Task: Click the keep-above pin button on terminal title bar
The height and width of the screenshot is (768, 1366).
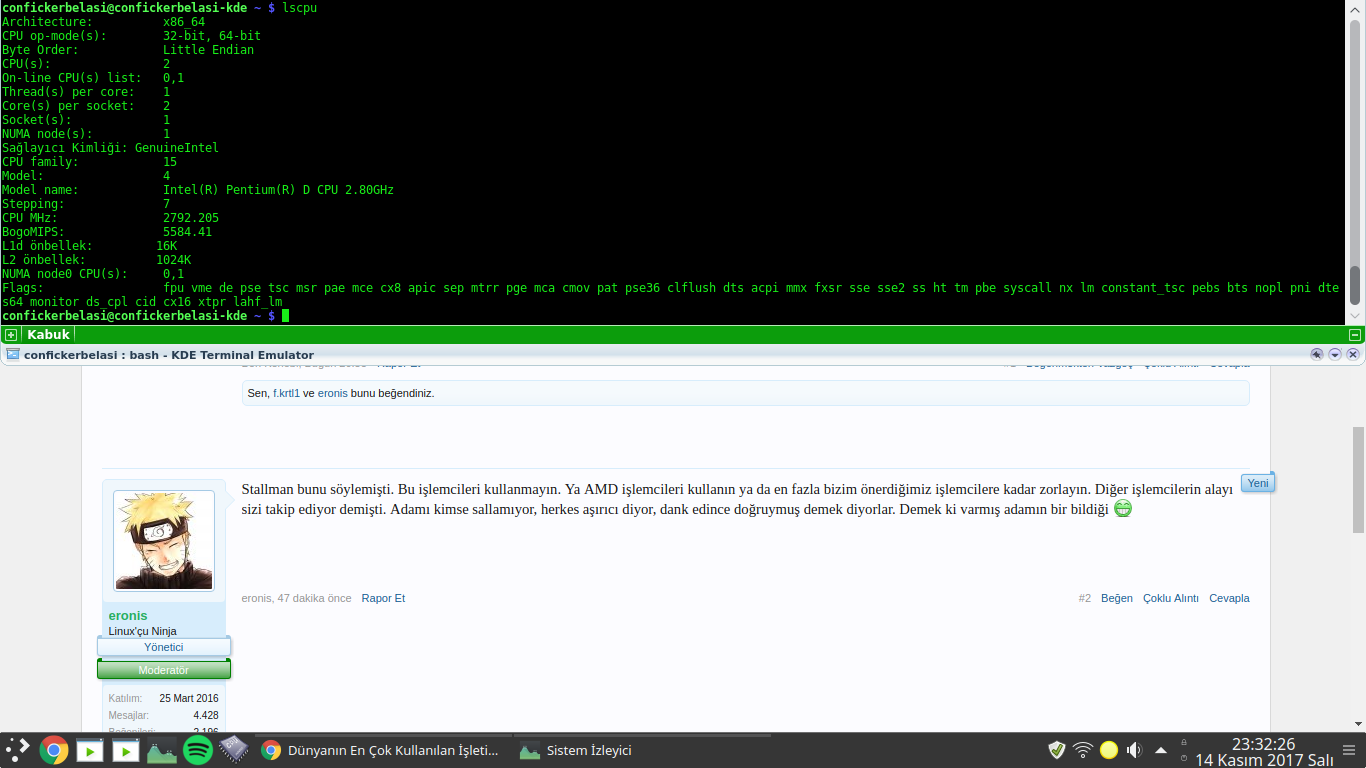Action: pyautogui.click(x=1317, y=354)
